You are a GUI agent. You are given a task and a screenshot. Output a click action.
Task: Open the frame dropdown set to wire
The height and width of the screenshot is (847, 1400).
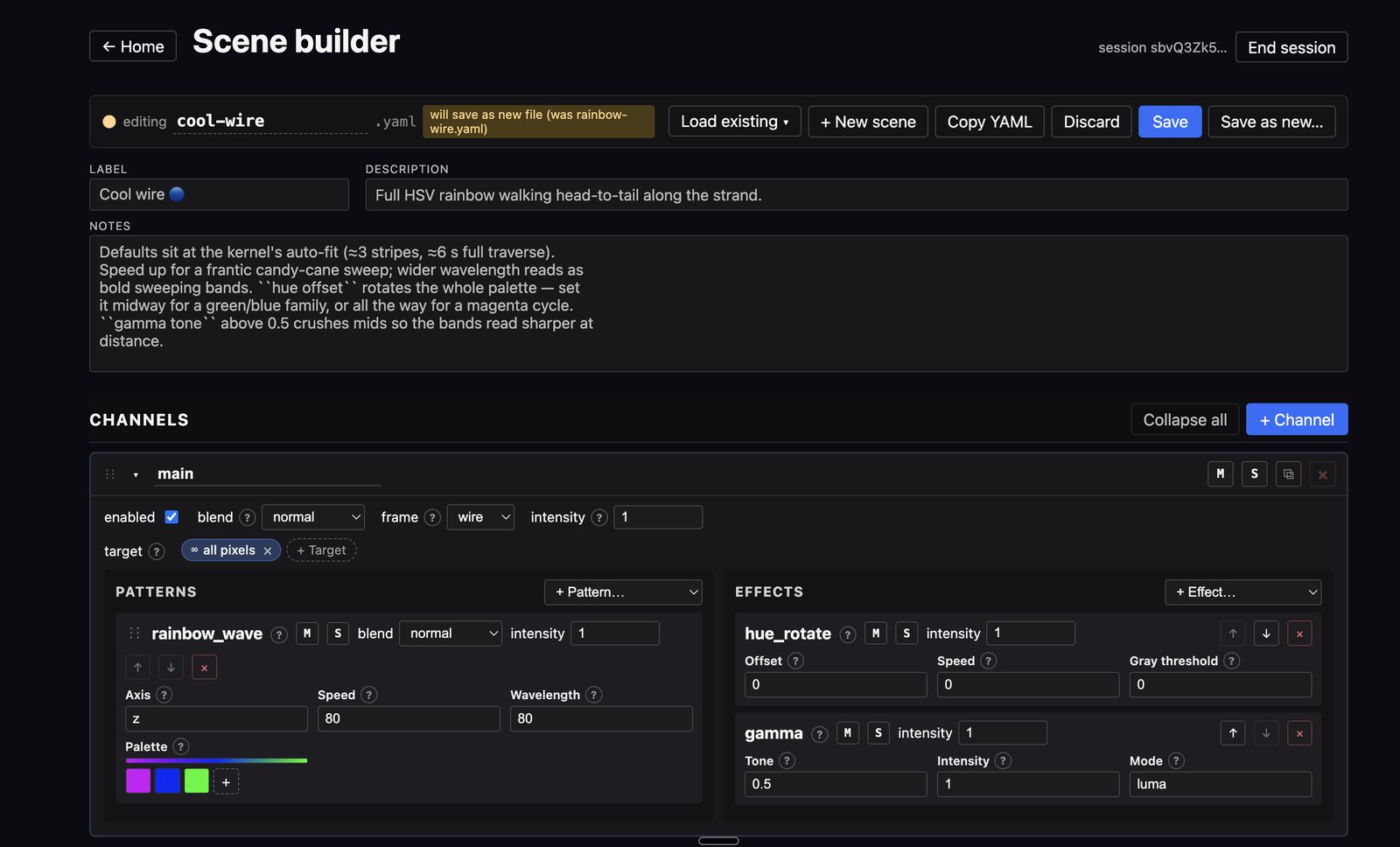pyautogui.click(x=480, y=517)
